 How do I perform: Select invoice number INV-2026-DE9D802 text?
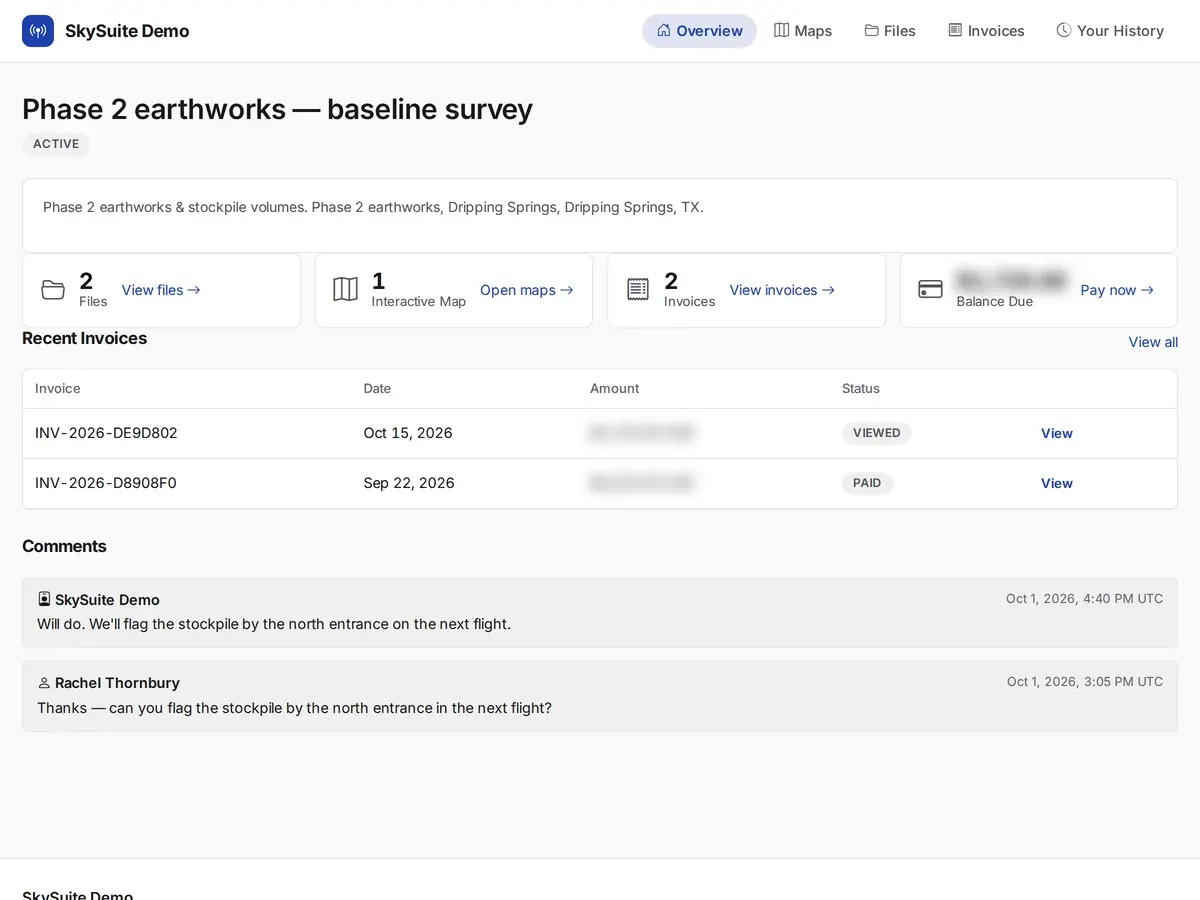pos(106,433)
